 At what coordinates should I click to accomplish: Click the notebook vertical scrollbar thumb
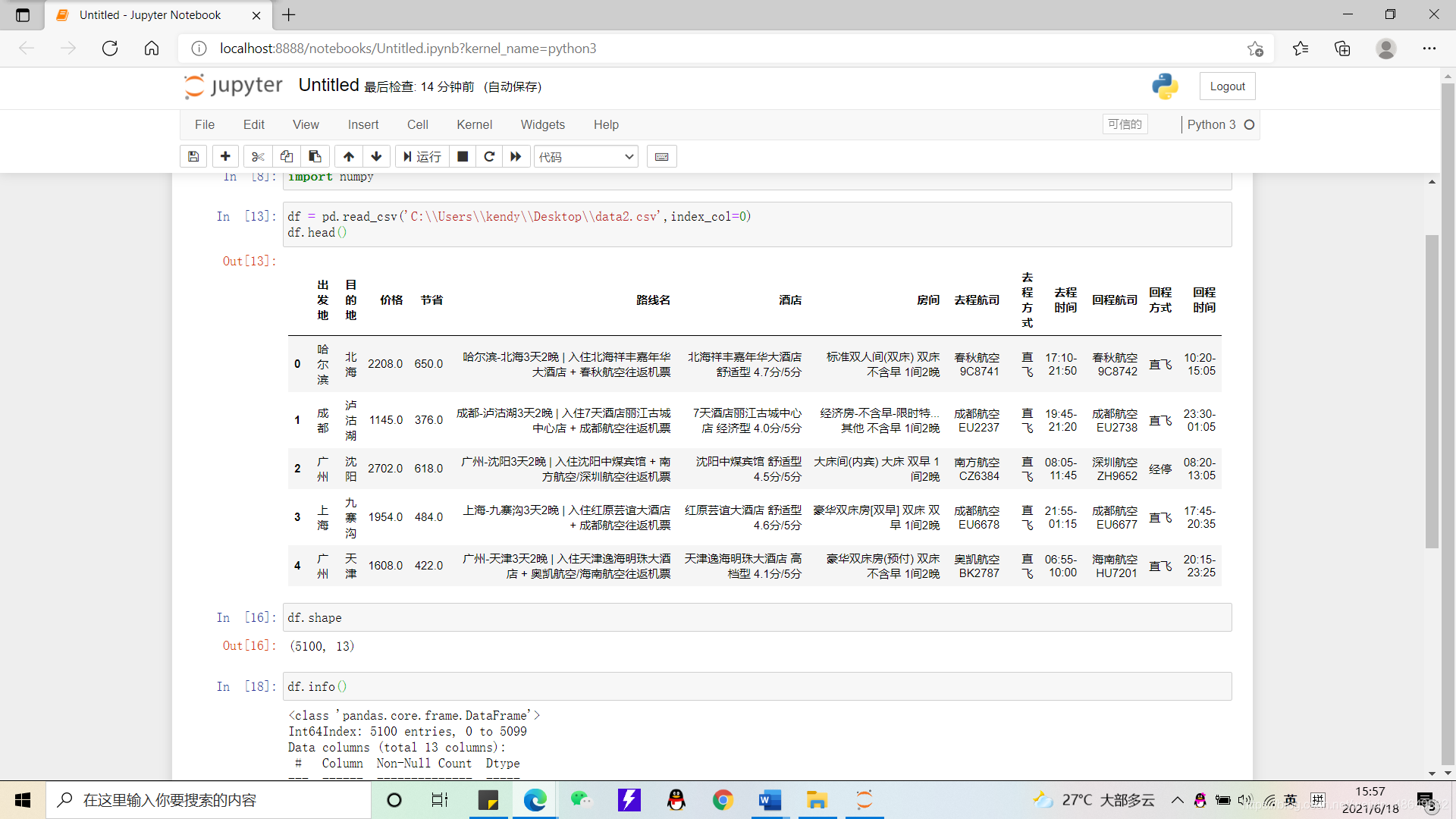[x=1432, y=391]
